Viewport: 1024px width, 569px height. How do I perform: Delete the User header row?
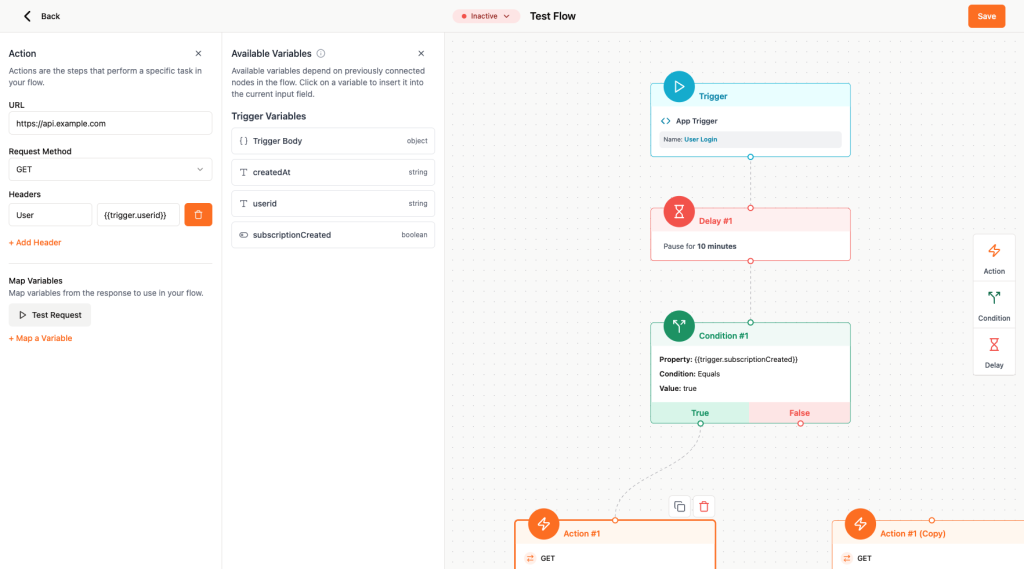(x=198, y=214)
